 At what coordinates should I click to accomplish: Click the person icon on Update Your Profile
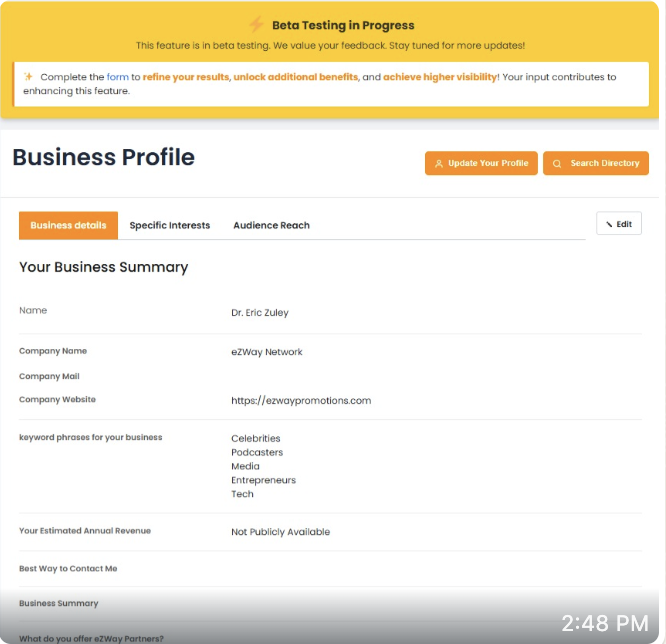point(439,164)
